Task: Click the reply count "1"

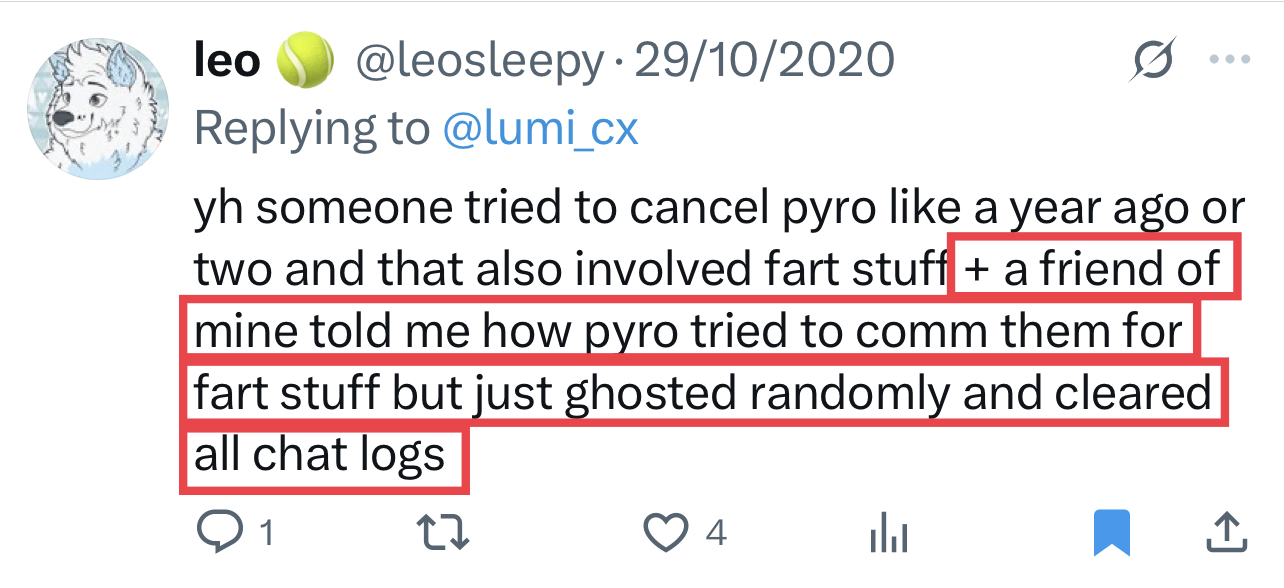Action: (266, 533)
